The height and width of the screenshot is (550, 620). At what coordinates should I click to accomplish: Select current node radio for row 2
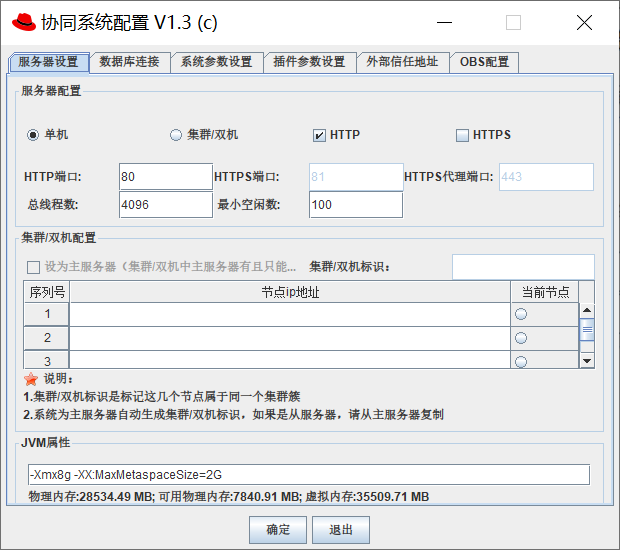pos(521,338)
